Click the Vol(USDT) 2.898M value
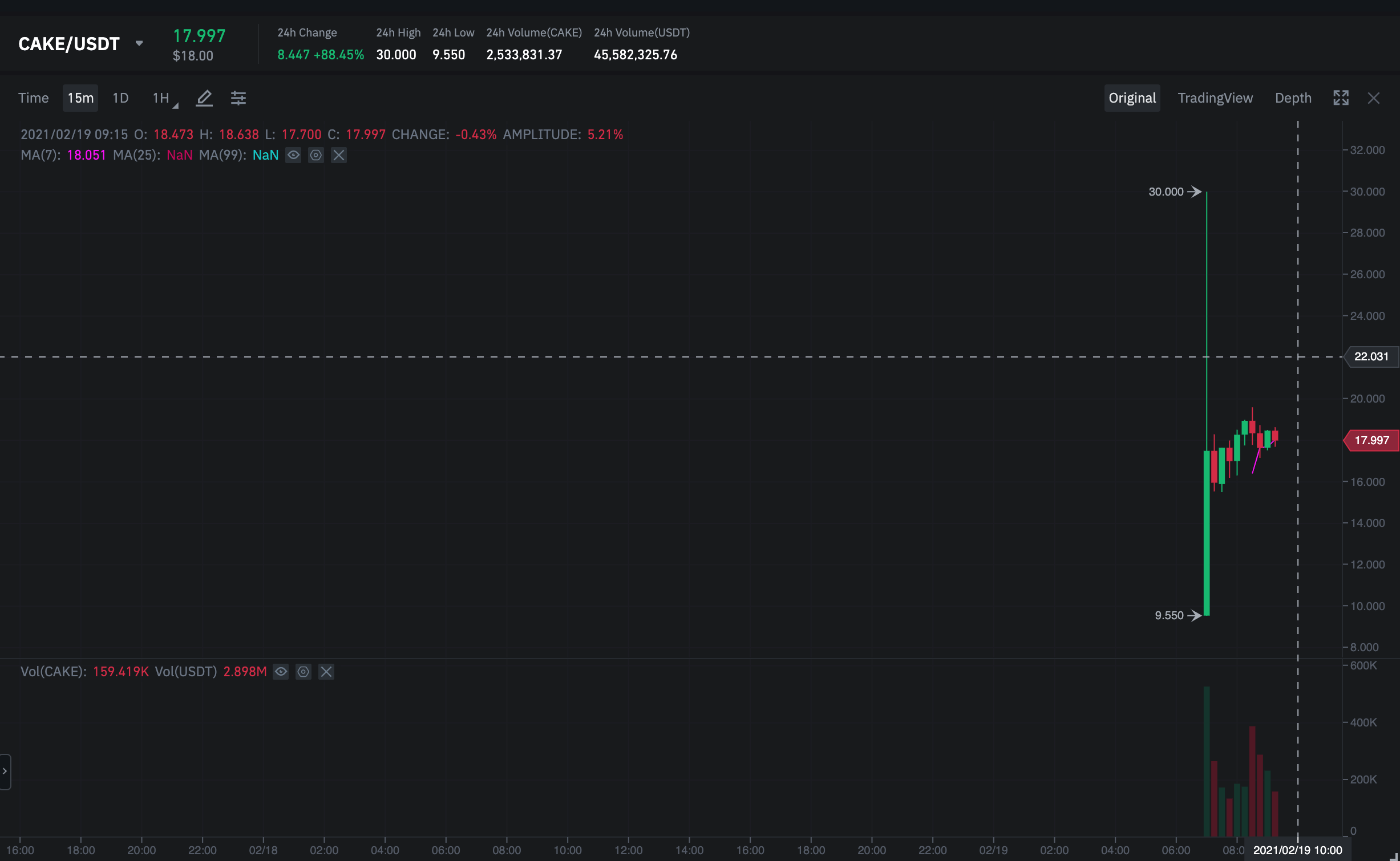Image resolution: width=1400 pixels, height=861 pixels. click(245, 672)
